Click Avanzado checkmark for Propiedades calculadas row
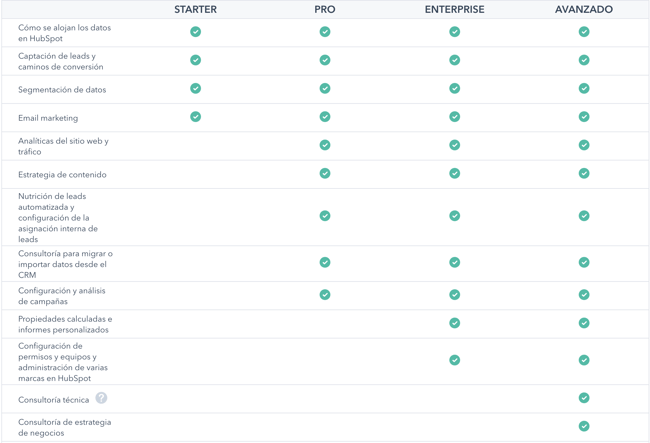 [x=584, y=323]
